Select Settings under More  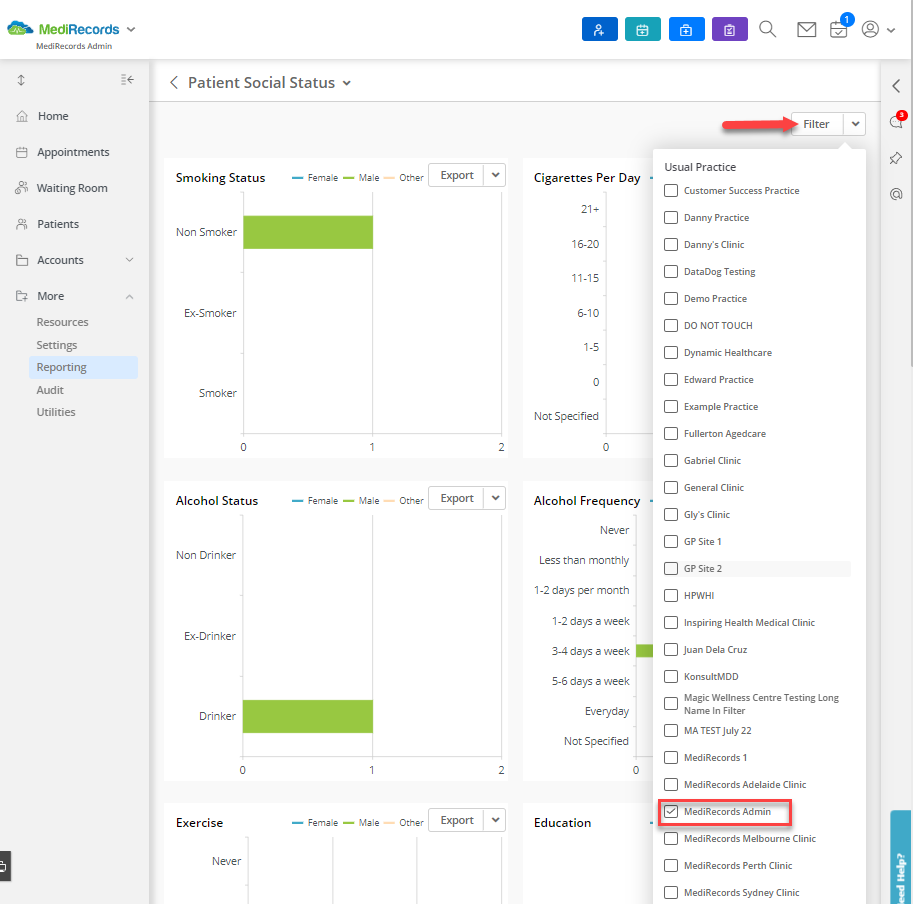(x=56, y=345)
